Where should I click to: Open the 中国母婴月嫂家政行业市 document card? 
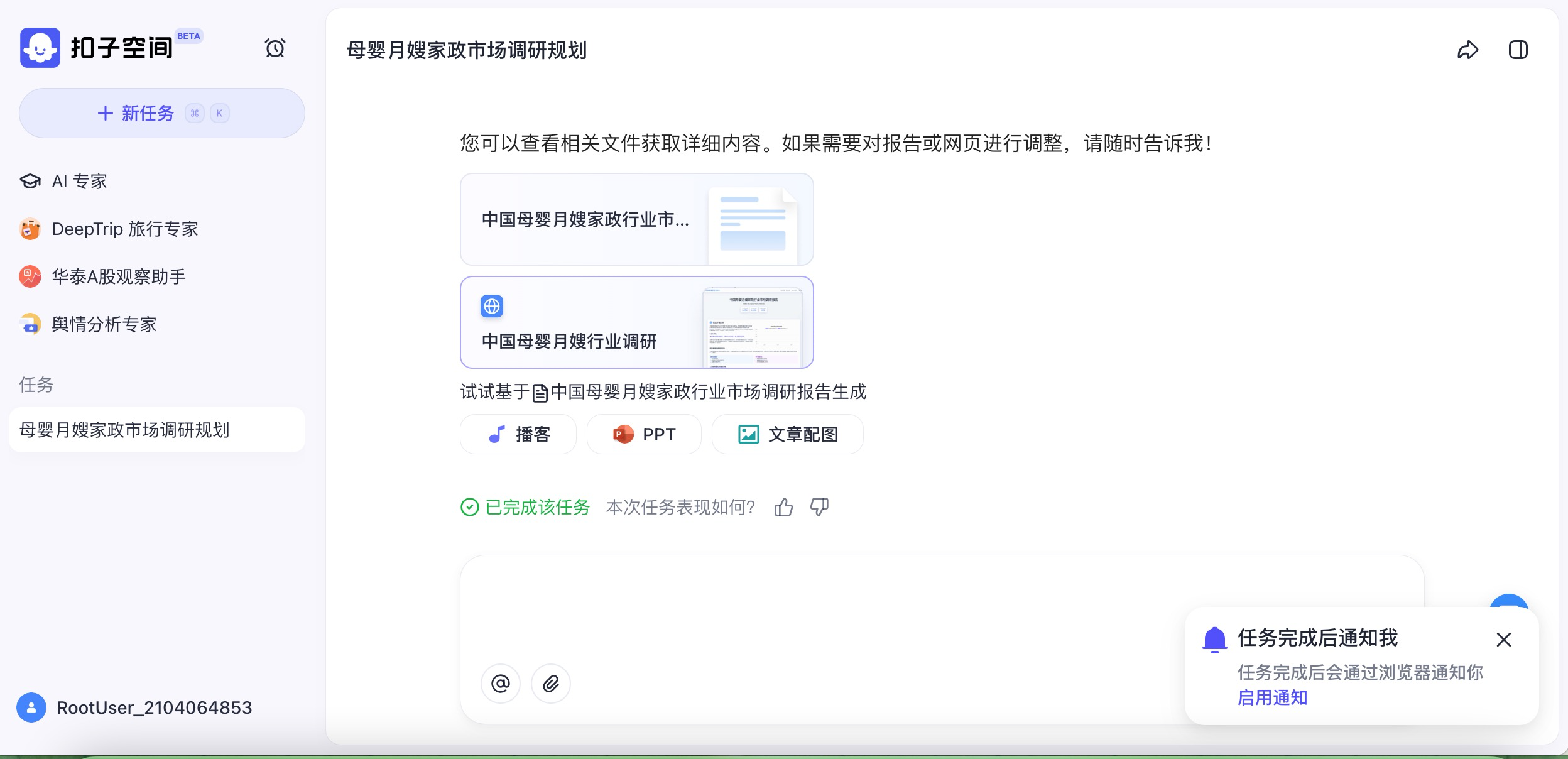[636, 219]
